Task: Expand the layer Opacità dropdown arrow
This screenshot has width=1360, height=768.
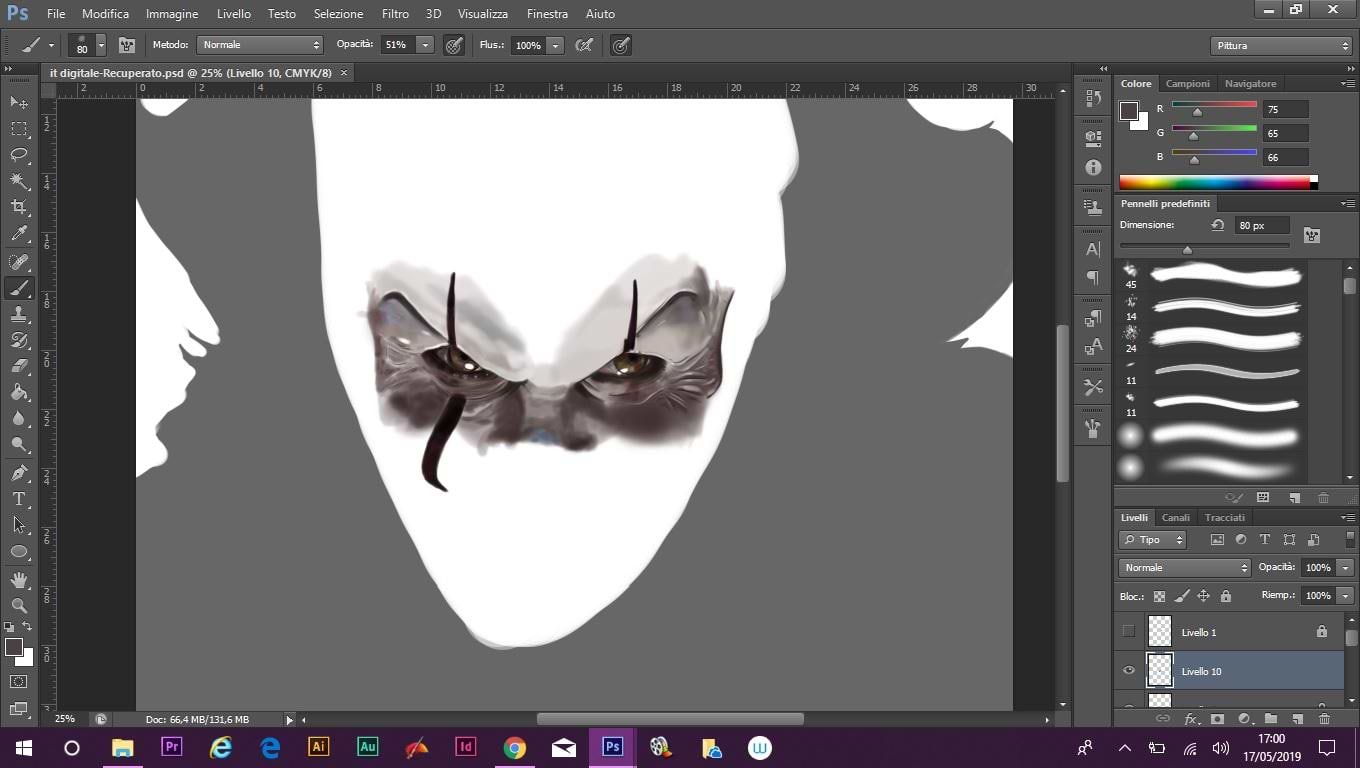Action: point(1346,568)
